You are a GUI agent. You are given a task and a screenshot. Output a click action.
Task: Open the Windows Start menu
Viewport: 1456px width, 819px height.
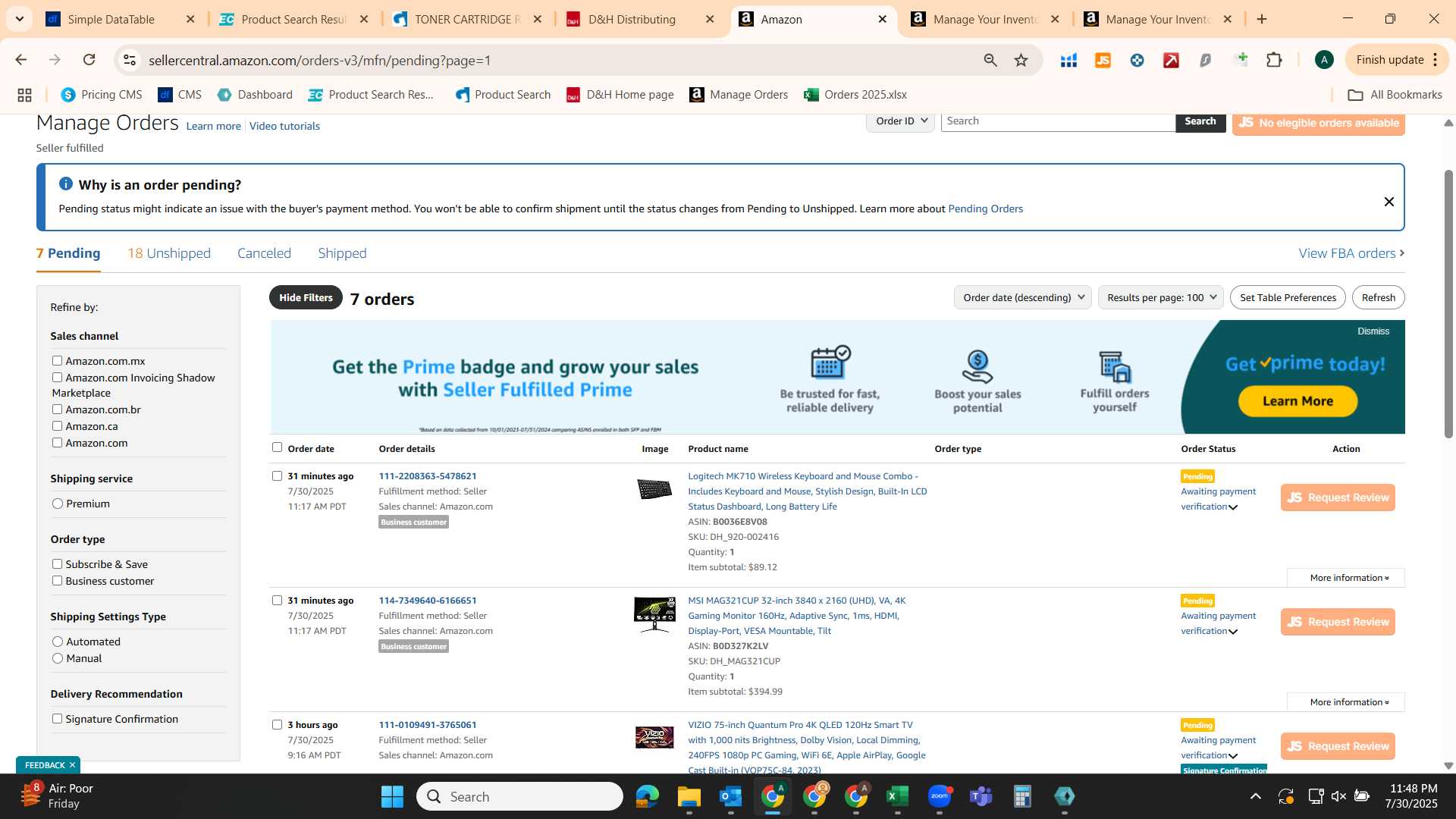[392, 796]
